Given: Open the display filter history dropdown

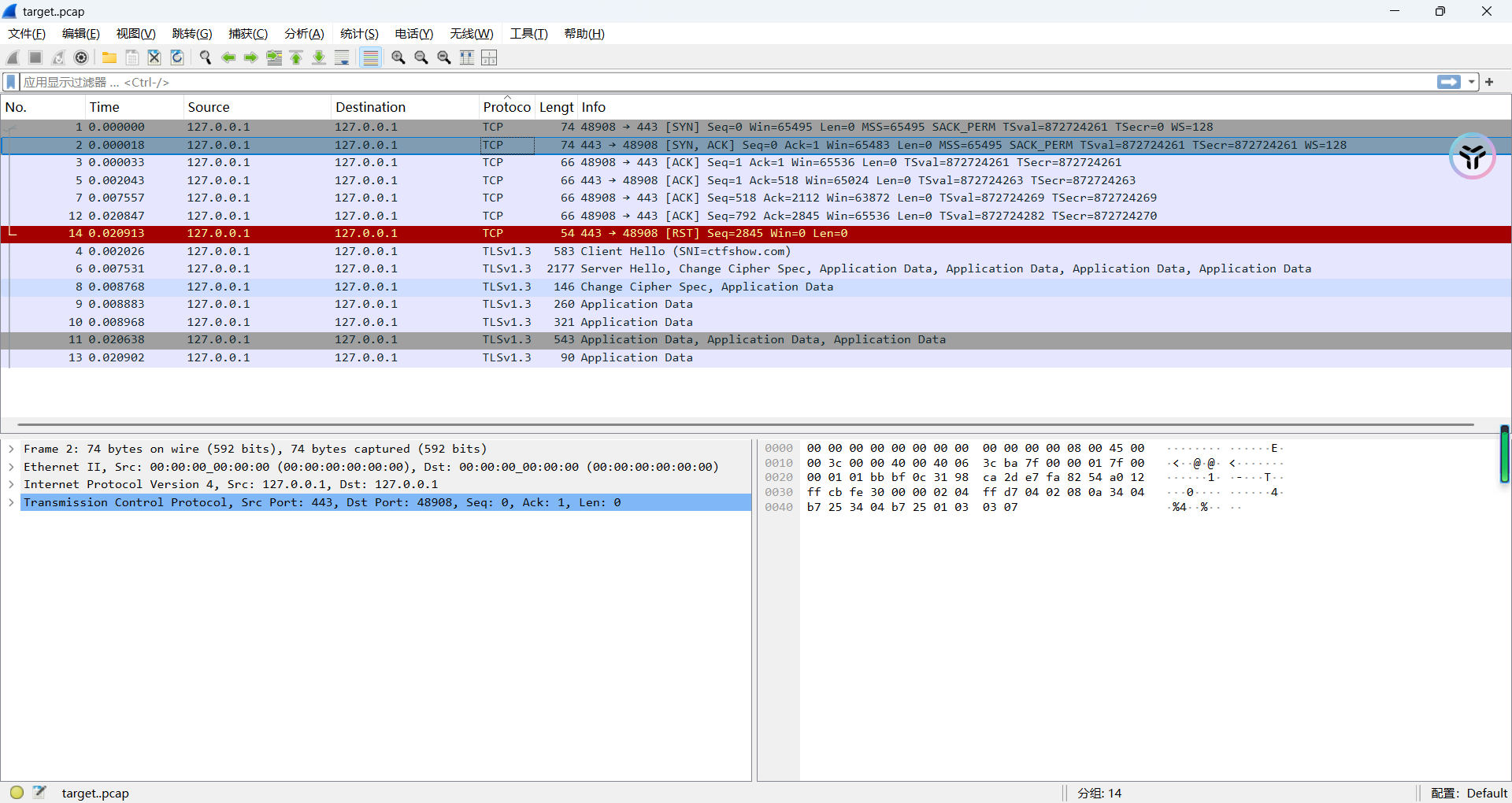Looking at the screenshot, I should (x=1471, y=82).
